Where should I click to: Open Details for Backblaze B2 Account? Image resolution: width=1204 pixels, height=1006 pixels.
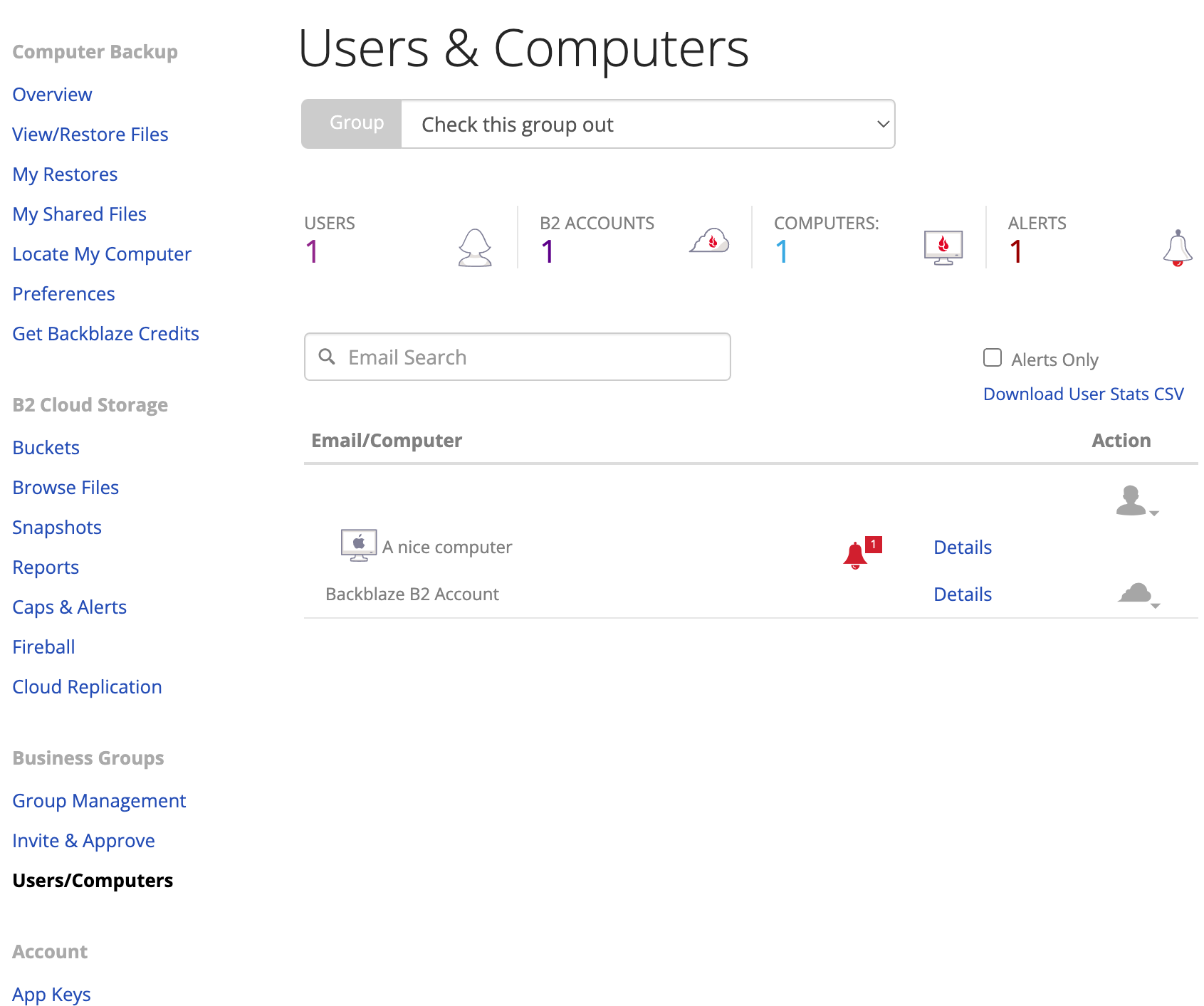coord(963,594)
